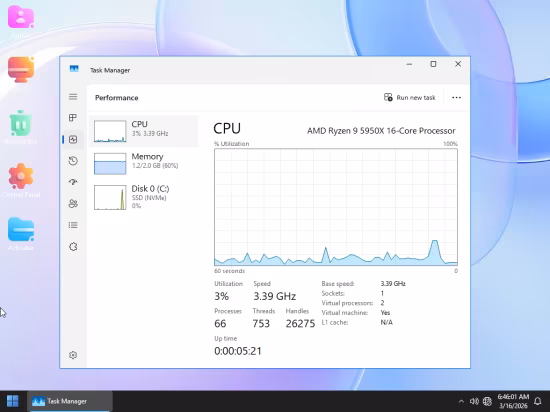The image size is (550, 412).
Task: Open Task Manager Settings gear
Action: [73, 355]
